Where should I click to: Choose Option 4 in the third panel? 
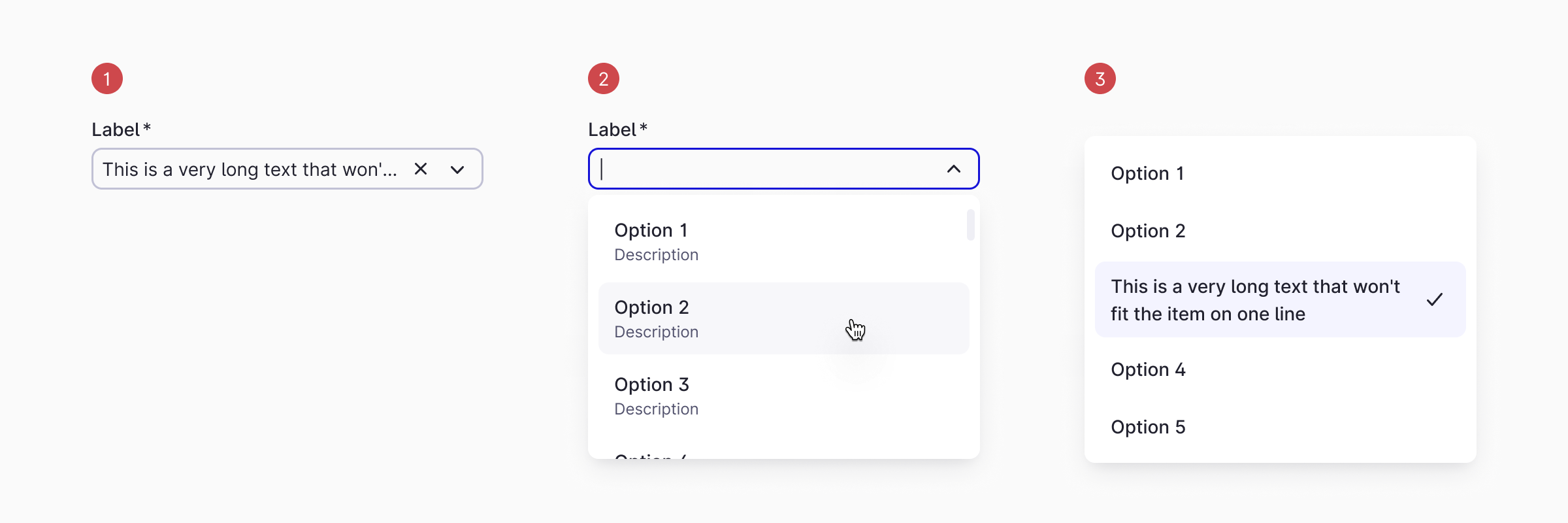(x=1148, y=369)
